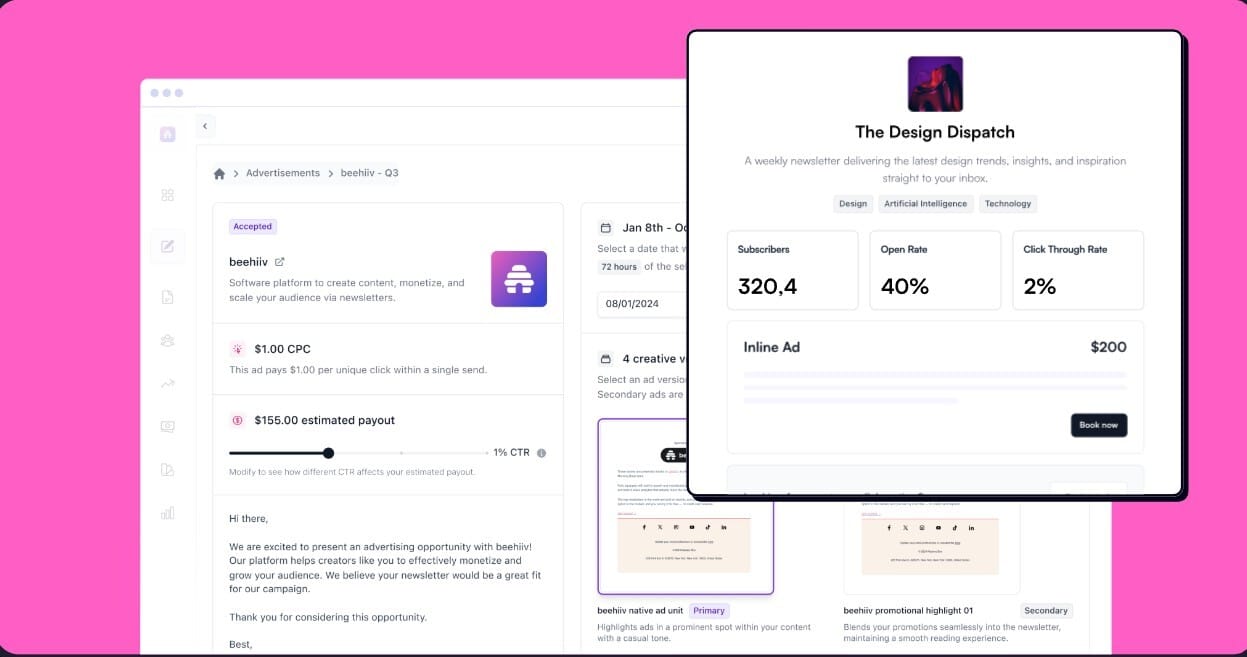1247x657 pixels.
Task: Click the calendar icon beside 4 creative
Action: 605,359
